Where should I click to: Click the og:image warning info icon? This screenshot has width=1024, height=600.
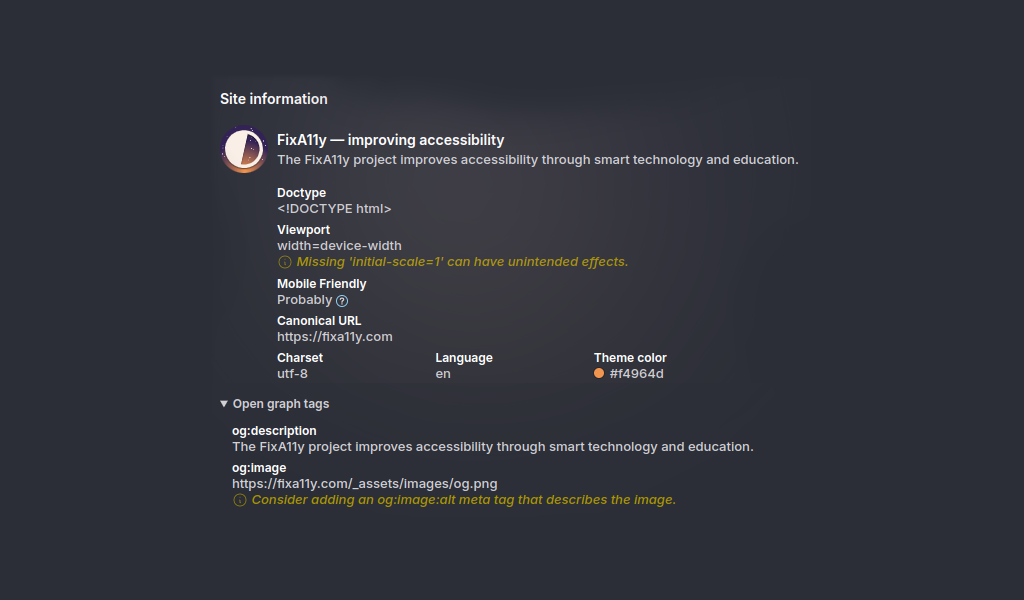point(240,500)
